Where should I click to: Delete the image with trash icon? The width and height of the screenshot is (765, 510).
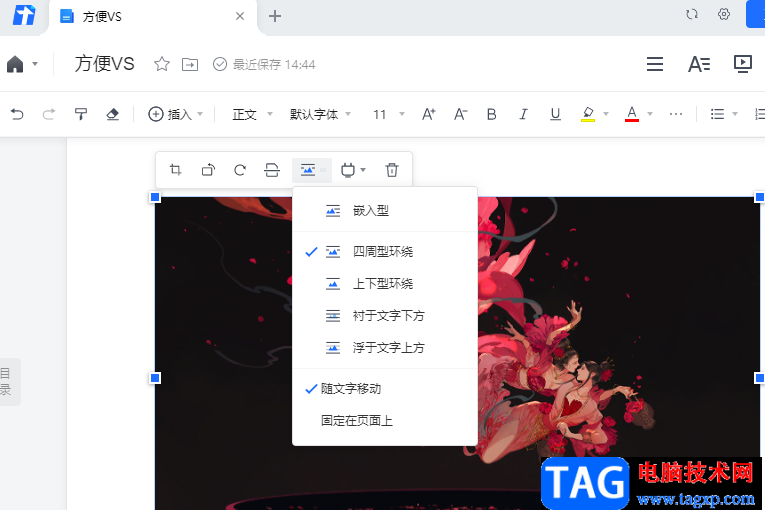click(x=392, y=170)
